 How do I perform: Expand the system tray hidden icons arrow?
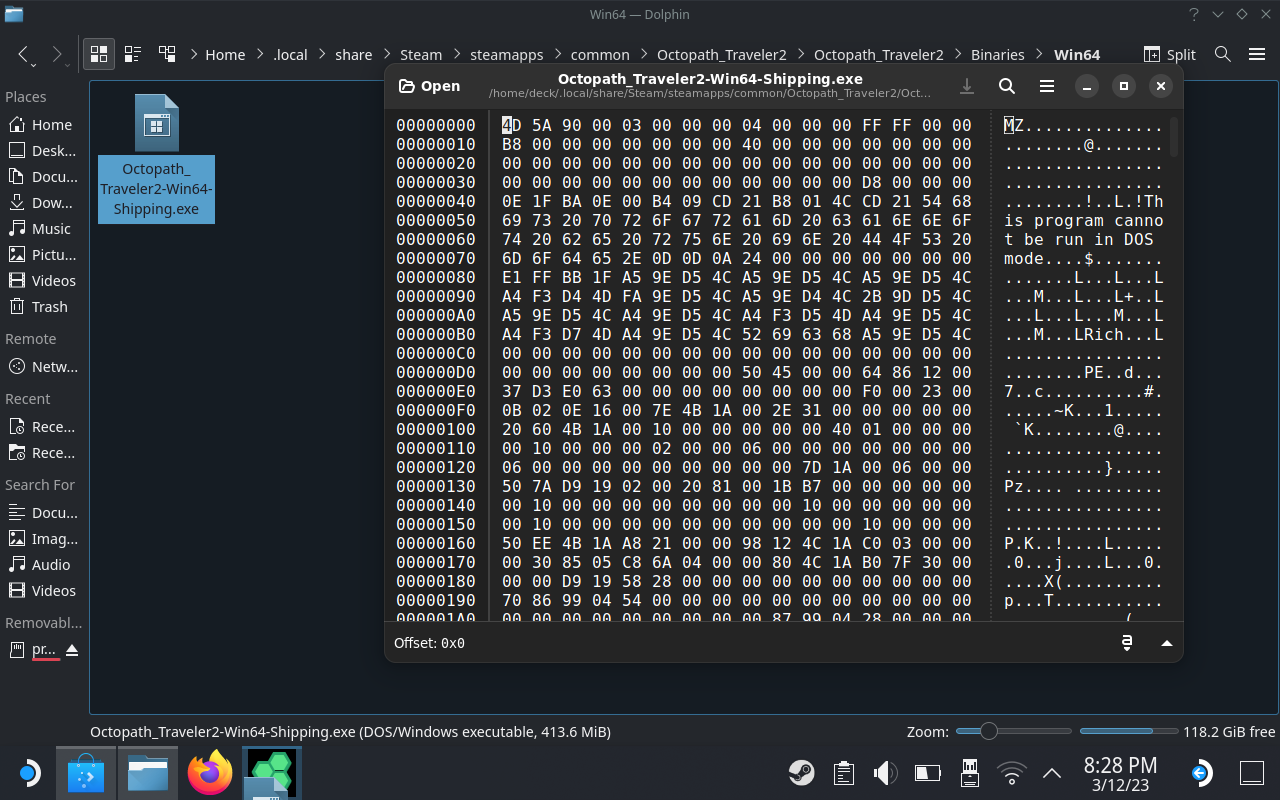coord(1052,773)
